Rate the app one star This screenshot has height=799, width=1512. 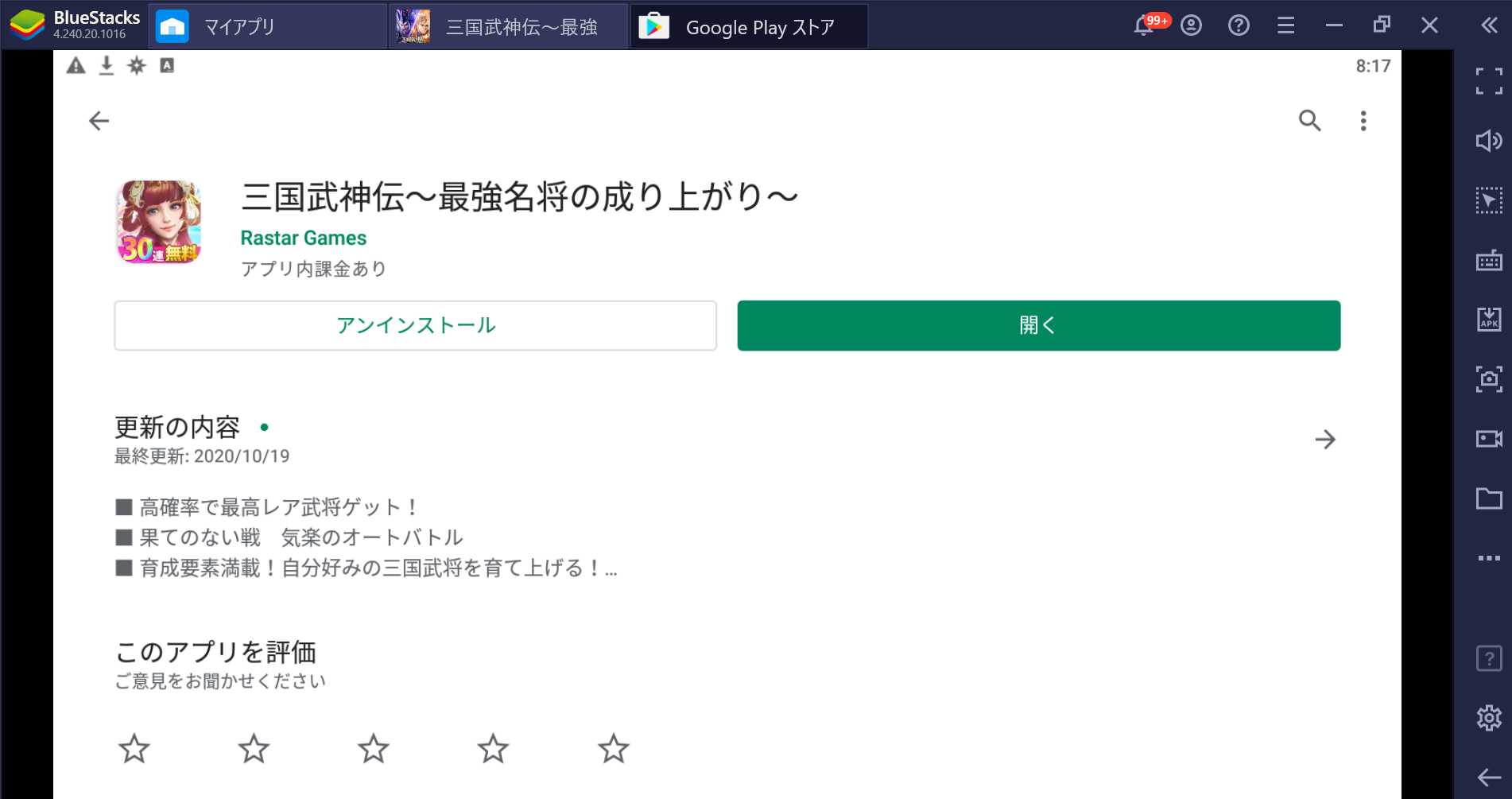tap(134, 749)
